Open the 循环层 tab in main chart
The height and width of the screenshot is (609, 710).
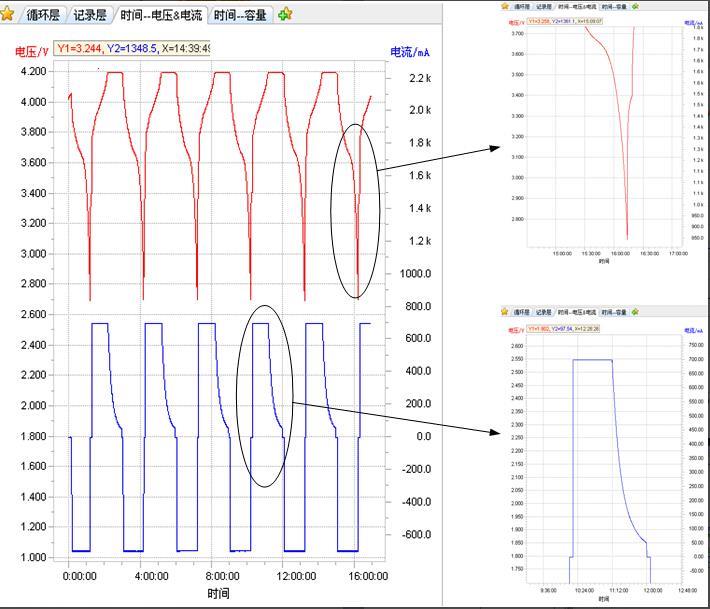point(42,16)
